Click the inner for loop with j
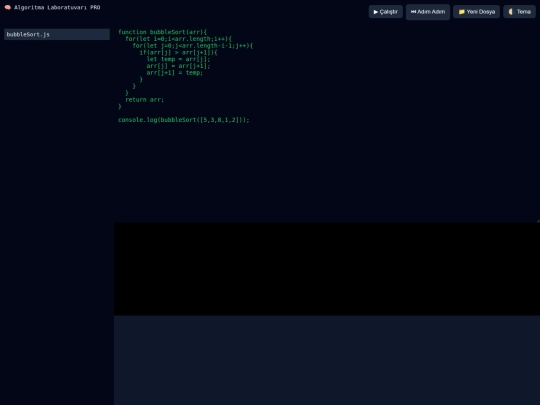Screen dimensions: 540x405 click(193, 45)
